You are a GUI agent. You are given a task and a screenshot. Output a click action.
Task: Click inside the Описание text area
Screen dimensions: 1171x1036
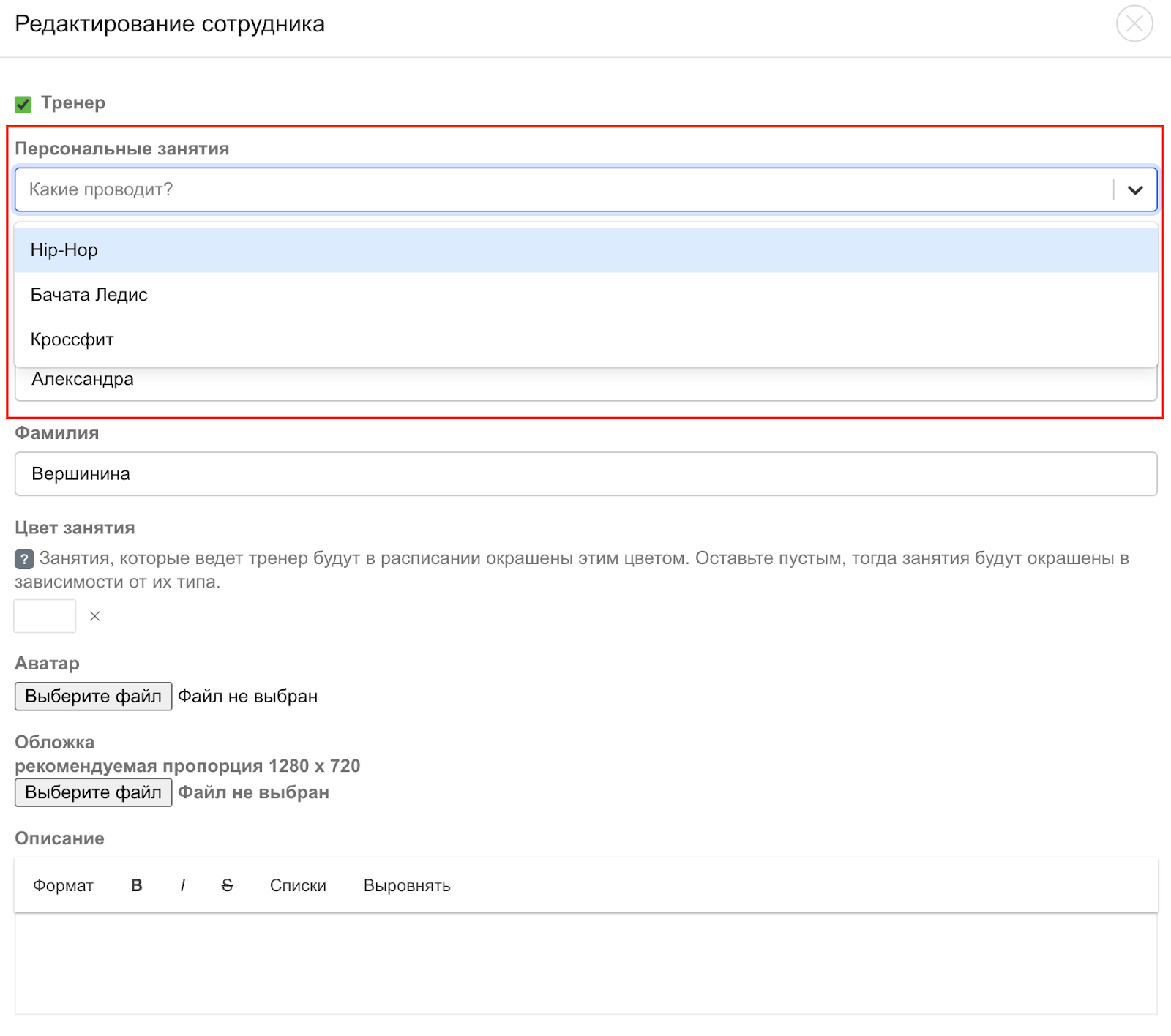(585, 963)
